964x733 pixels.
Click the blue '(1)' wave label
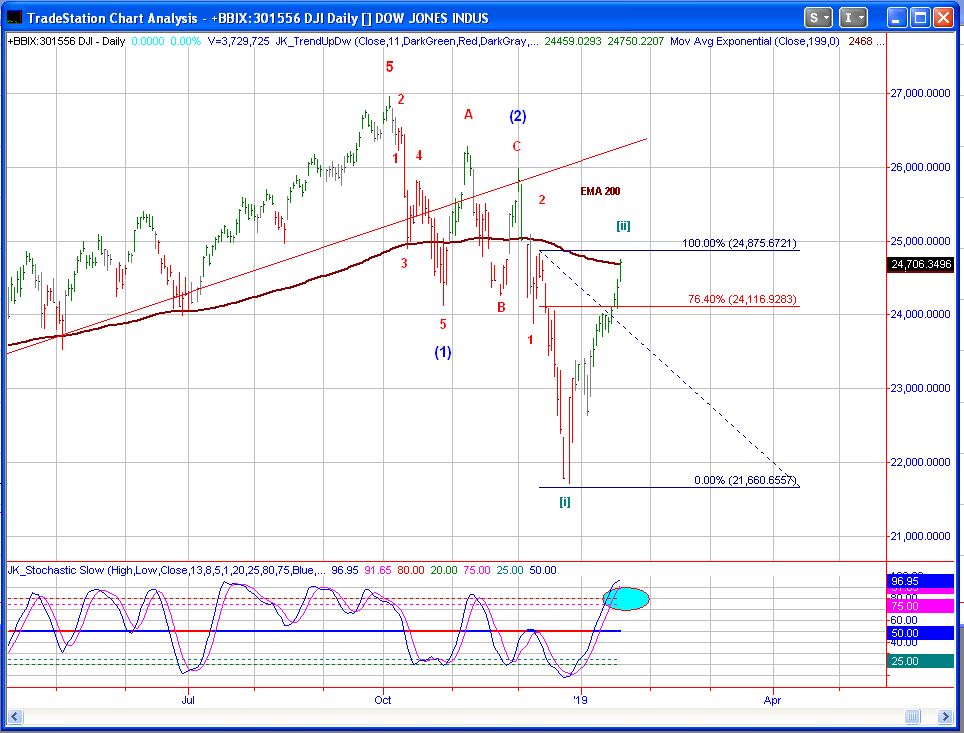pos(443,352)
